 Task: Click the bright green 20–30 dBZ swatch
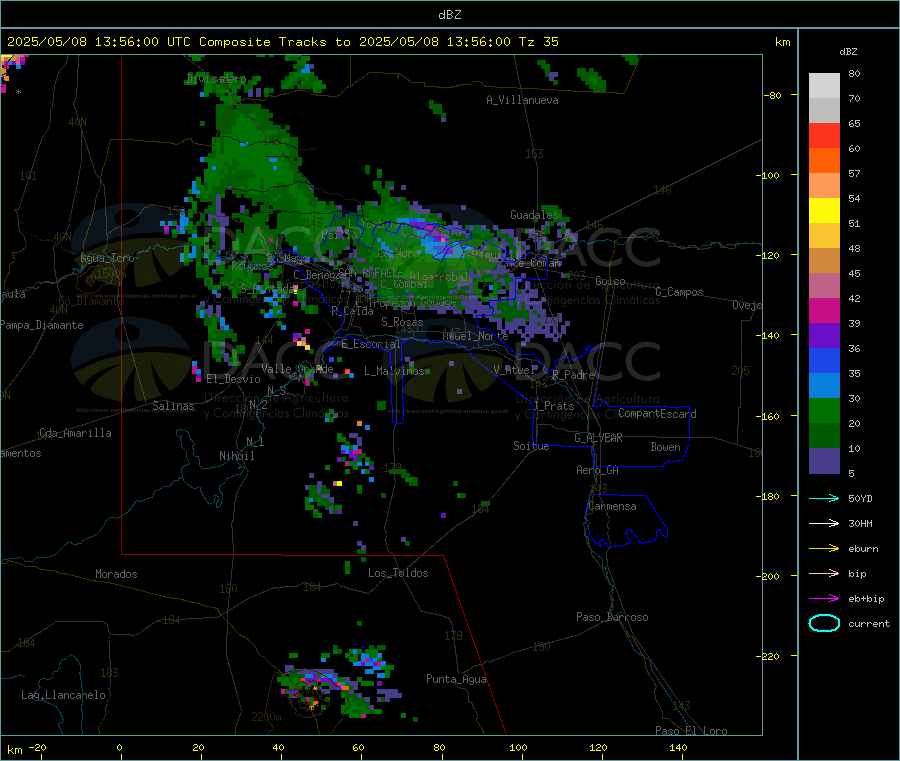tap(824, 410)
